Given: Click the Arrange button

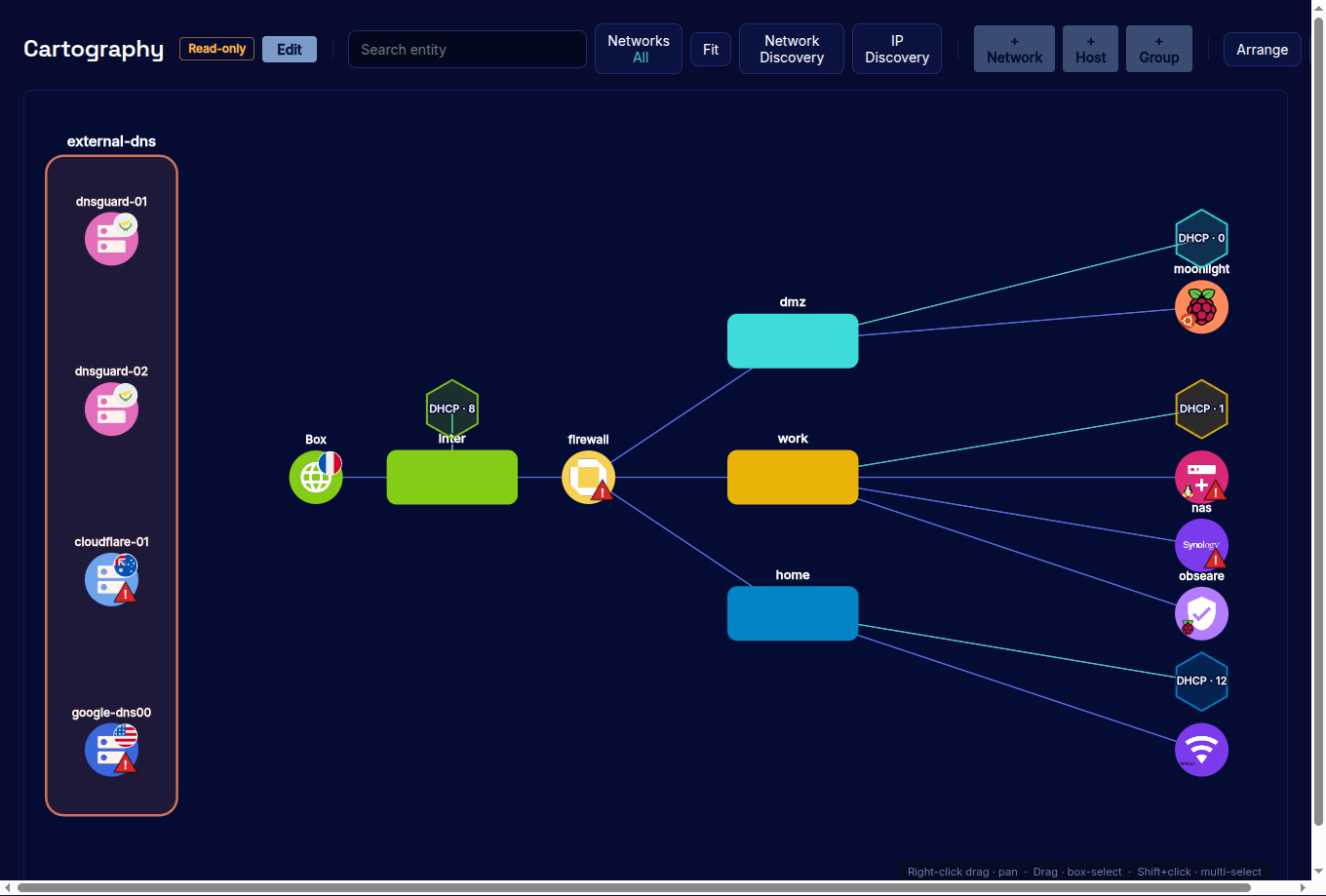Looking at the screenshot, I should (1262, 49).
